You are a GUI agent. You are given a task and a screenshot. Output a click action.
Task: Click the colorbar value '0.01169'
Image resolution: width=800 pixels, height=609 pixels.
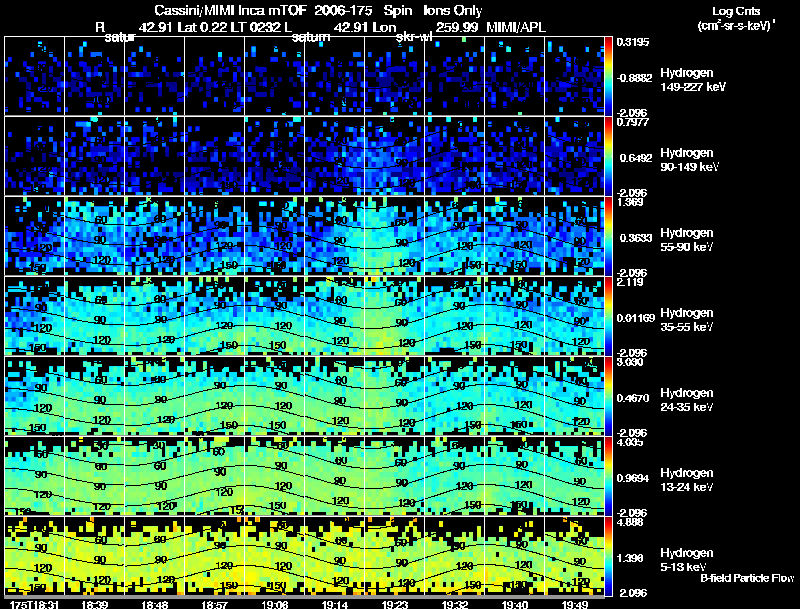(x=636, y=318)
